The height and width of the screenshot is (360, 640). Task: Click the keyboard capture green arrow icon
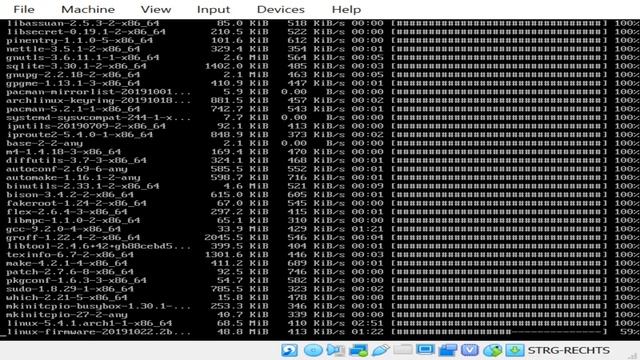click(x=515, y=350)
